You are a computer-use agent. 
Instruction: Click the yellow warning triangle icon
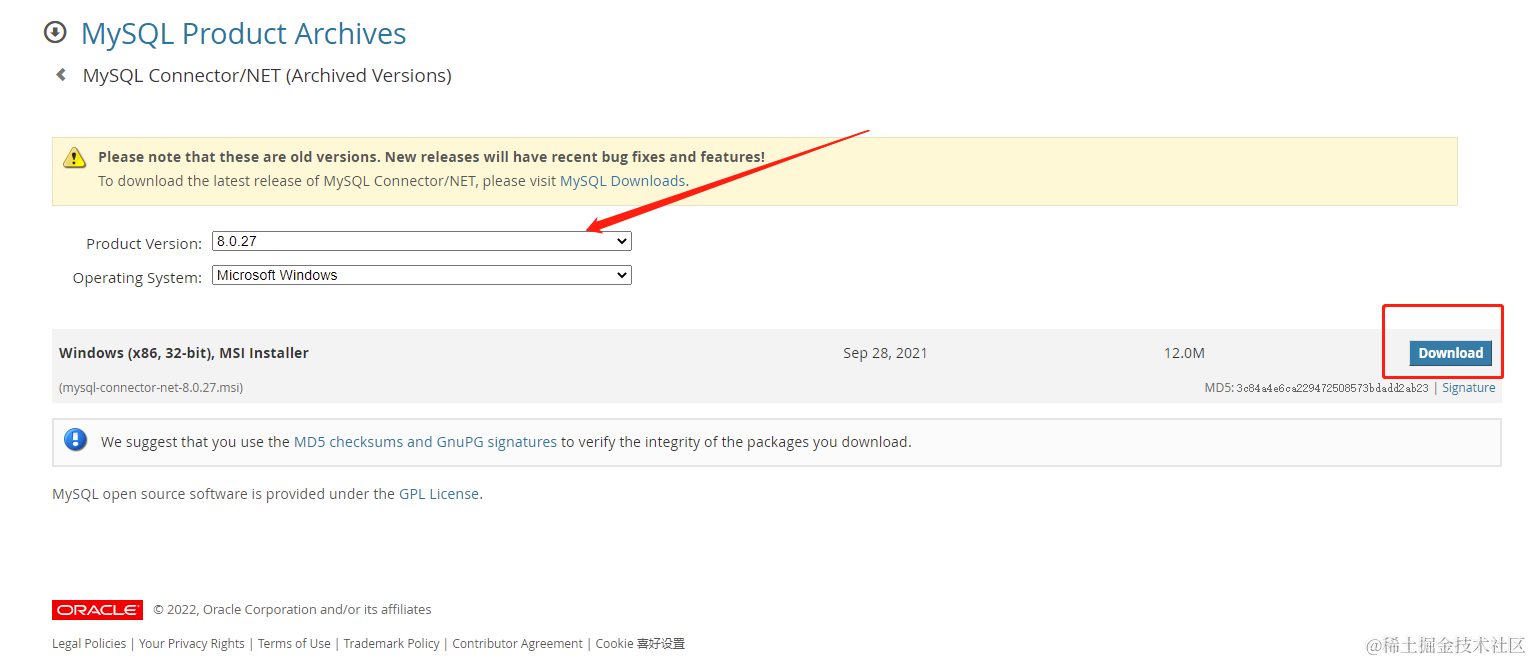(74, 158)
